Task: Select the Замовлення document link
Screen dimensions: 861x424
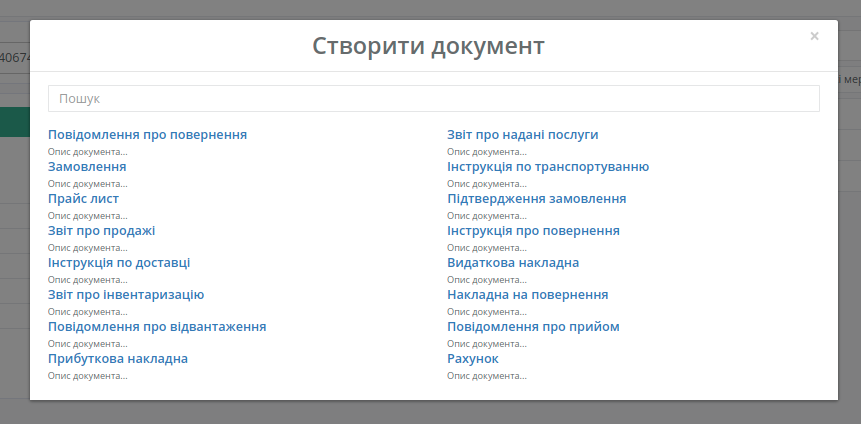Action: [x=87, y=166]
